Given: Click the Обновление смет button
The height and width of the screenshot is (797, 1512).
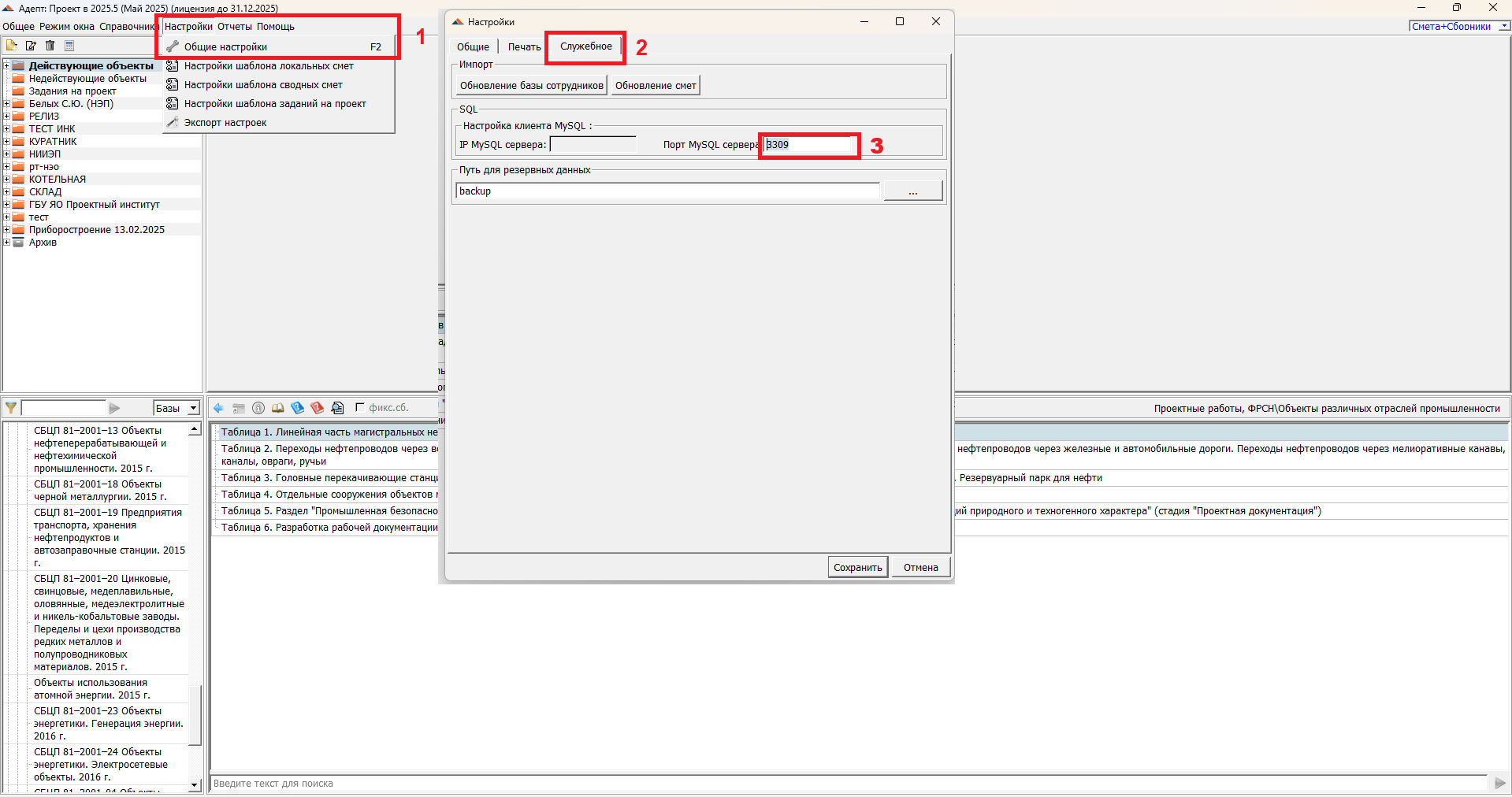Looking at the screenshot, I should pyautogui.click(x=656, y=86).
